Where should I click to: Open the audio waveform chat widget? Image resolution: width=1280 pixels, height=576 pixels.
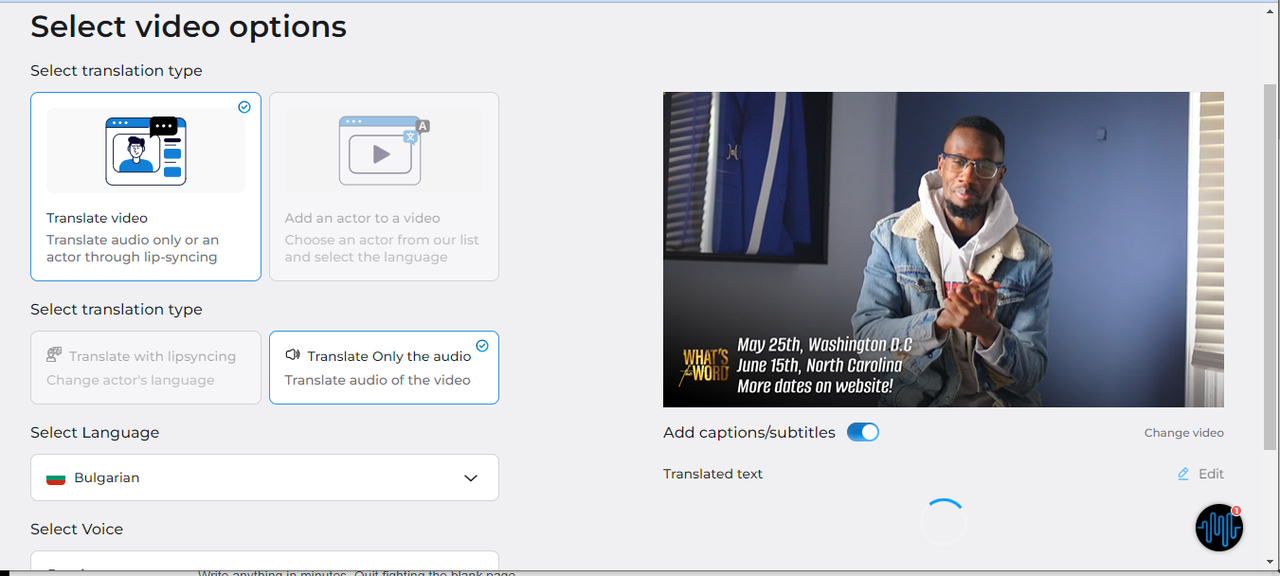[x=1219, y=528]
